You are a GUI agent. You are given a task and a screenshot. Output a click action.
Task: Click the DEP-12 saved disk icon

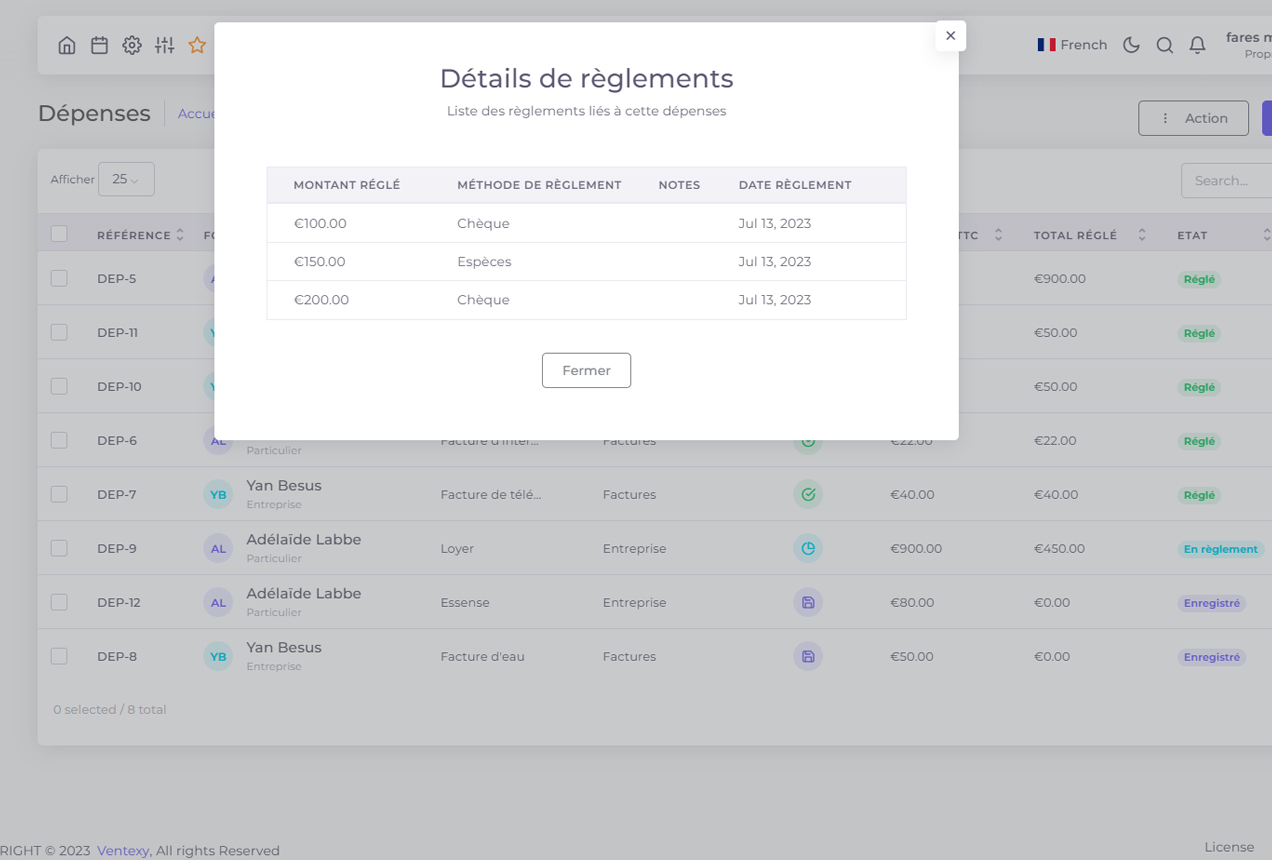[x=808, y=602]
